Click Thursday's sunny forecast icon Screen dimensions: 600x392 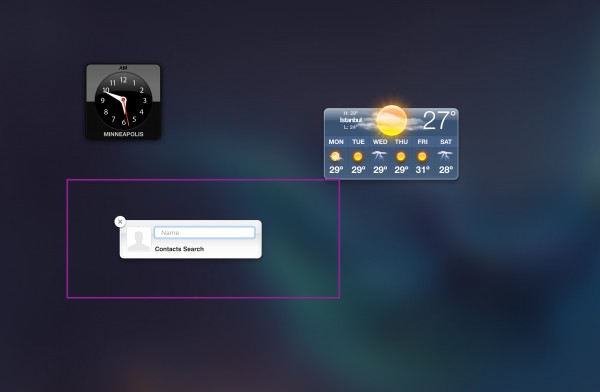pos(401,157)
